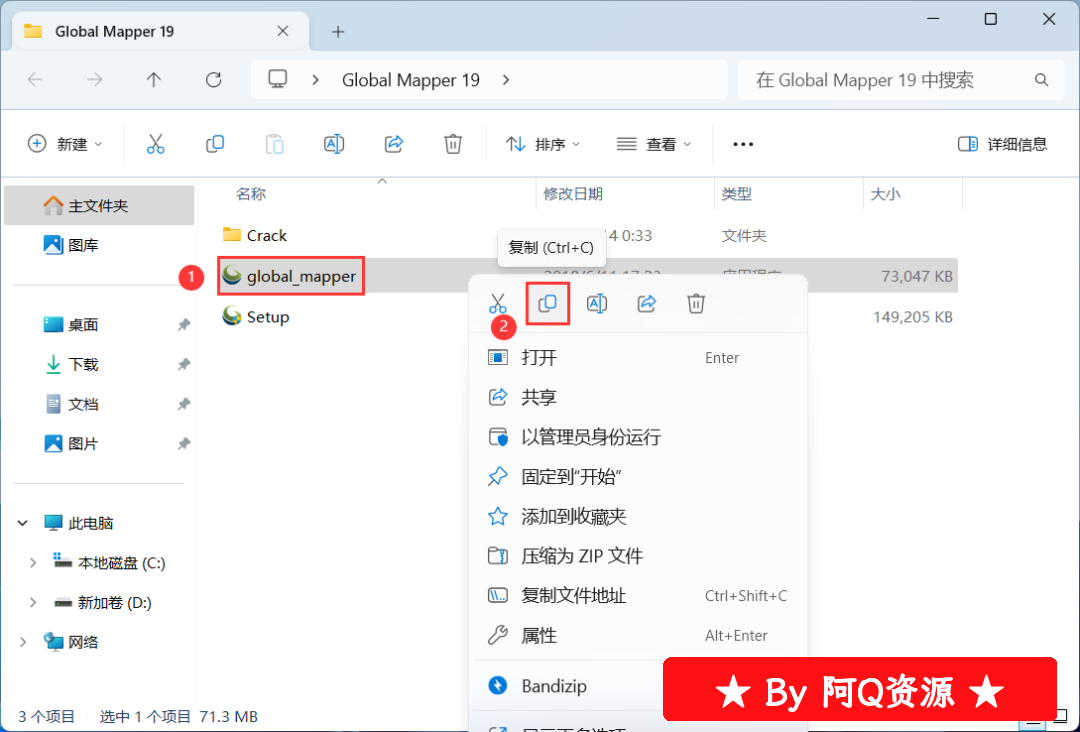
Task: Sort by the 修改日期 column header
Action: coord(573,194)
